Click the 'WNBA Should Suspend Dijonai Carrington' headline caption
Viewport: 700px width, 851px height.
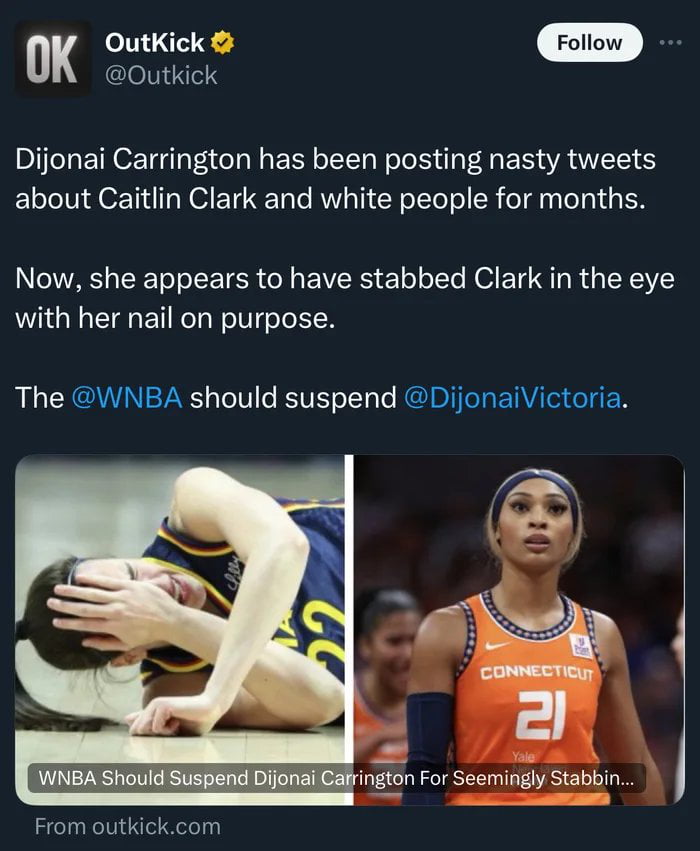[336, 778]
